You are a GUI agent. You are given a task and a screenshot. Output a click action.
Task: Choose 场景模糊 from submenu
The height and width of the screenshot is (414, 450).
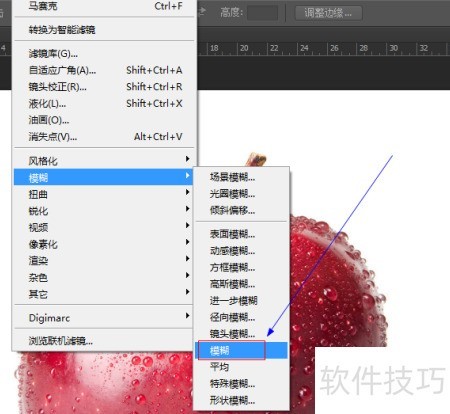(x=241, y=177)
